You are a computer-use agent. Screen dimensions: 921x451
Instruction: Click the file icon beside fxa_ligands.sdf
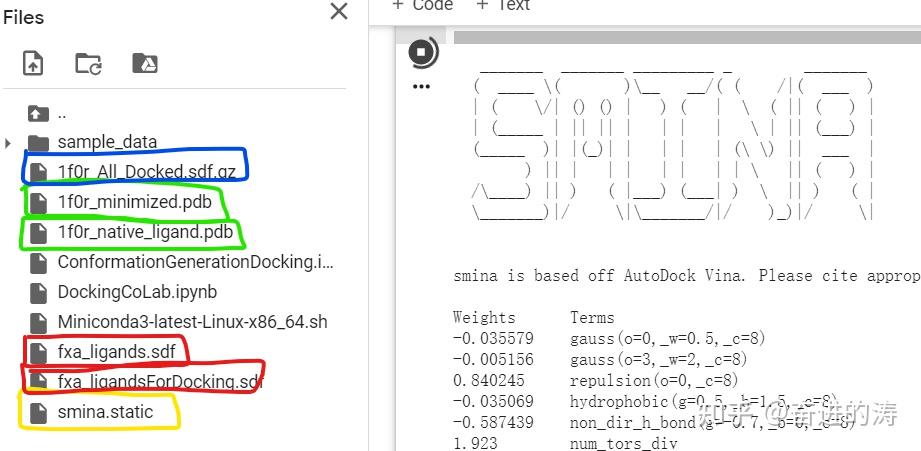(x=38, y=352)
